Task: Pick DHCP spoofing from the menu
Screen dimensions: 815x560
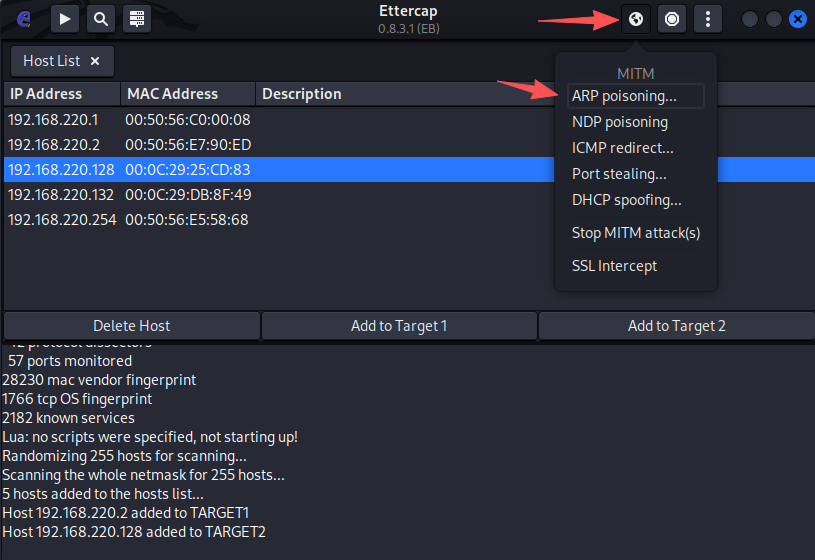Action: (636, 200)
